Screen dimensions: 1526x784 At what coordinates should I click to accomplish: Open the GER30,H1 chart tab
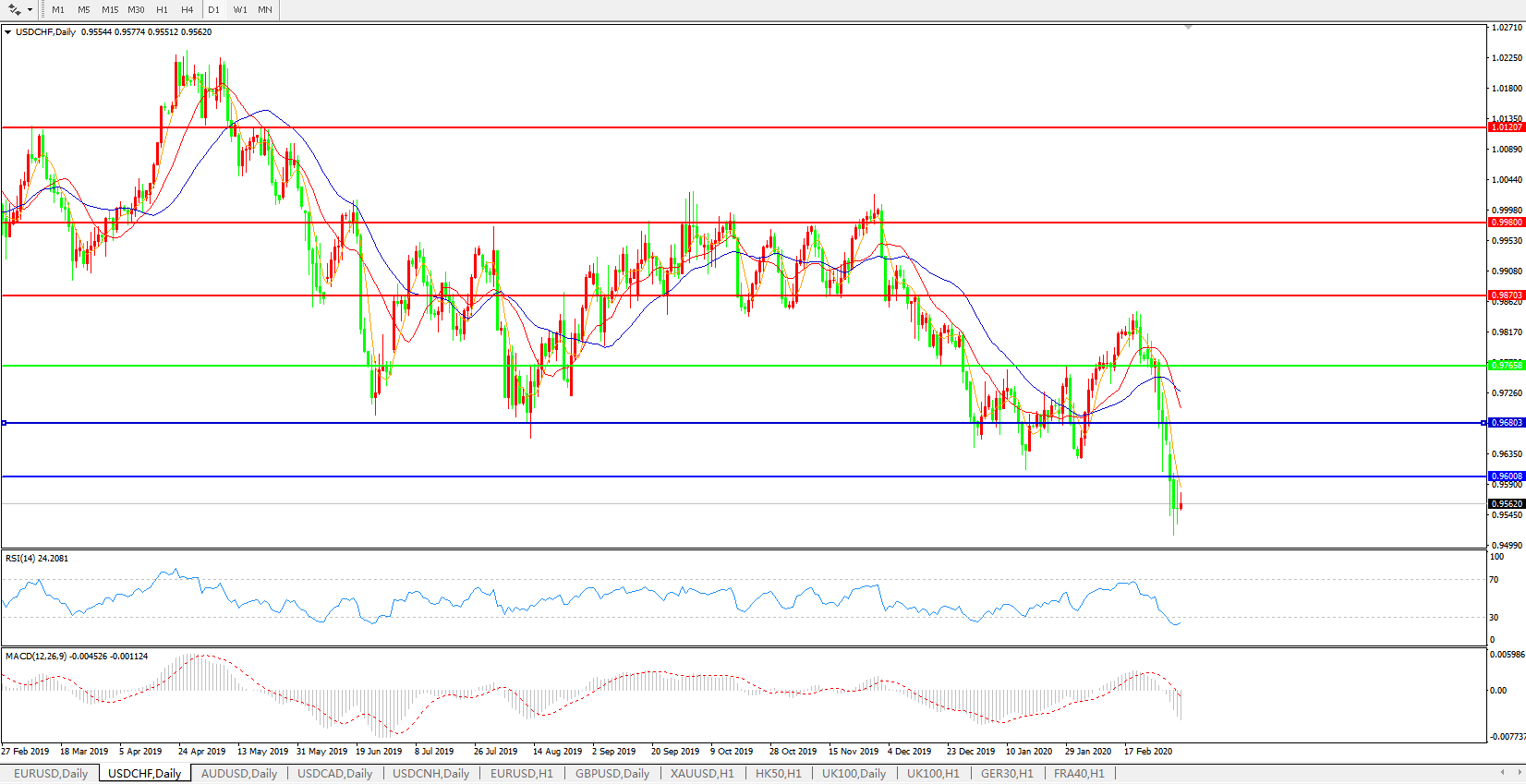coord(1007,774)
